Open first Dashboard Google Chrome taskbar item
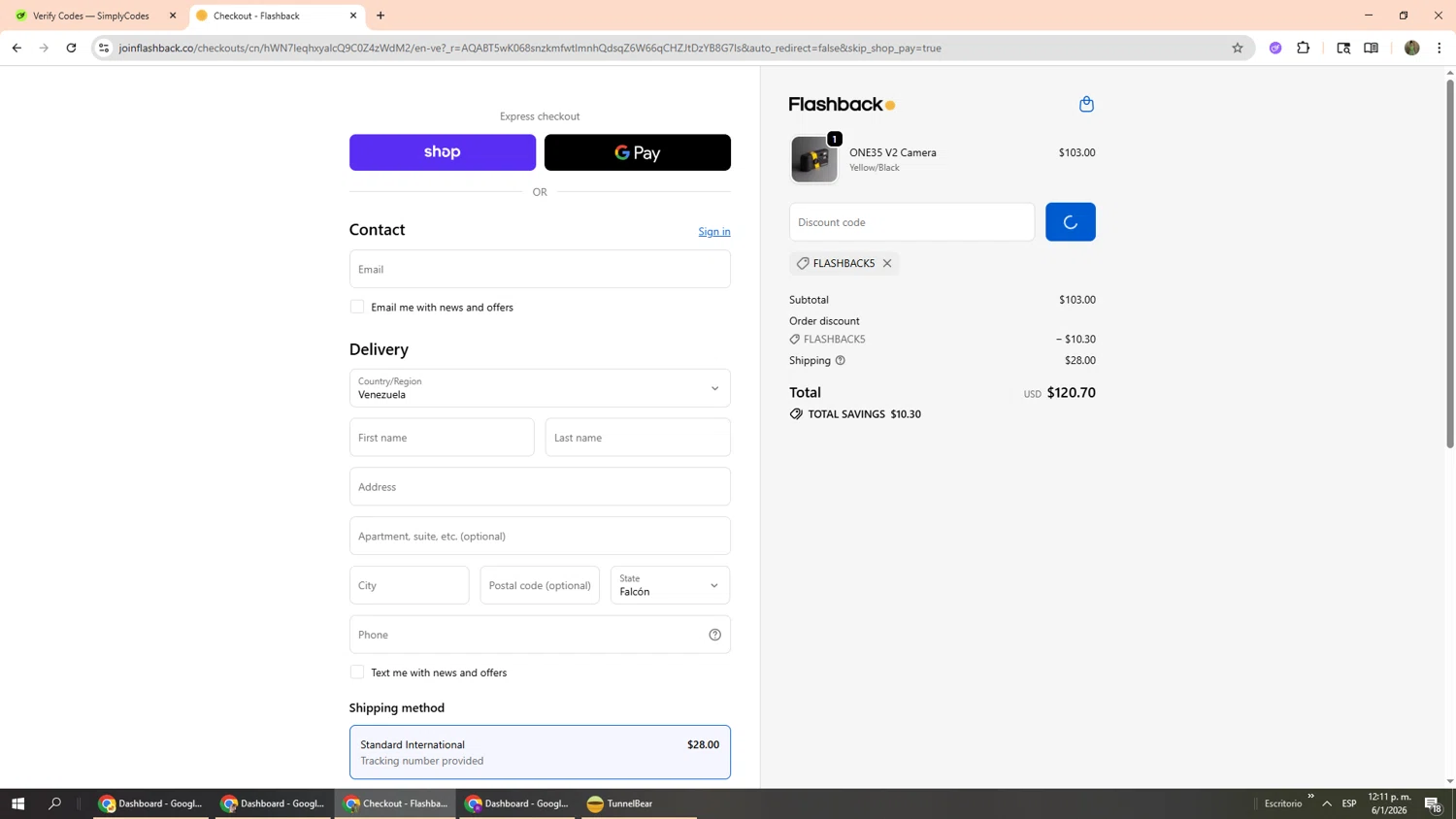The height and width of the screenshot is (819, 1456). [x=151, y=803]
